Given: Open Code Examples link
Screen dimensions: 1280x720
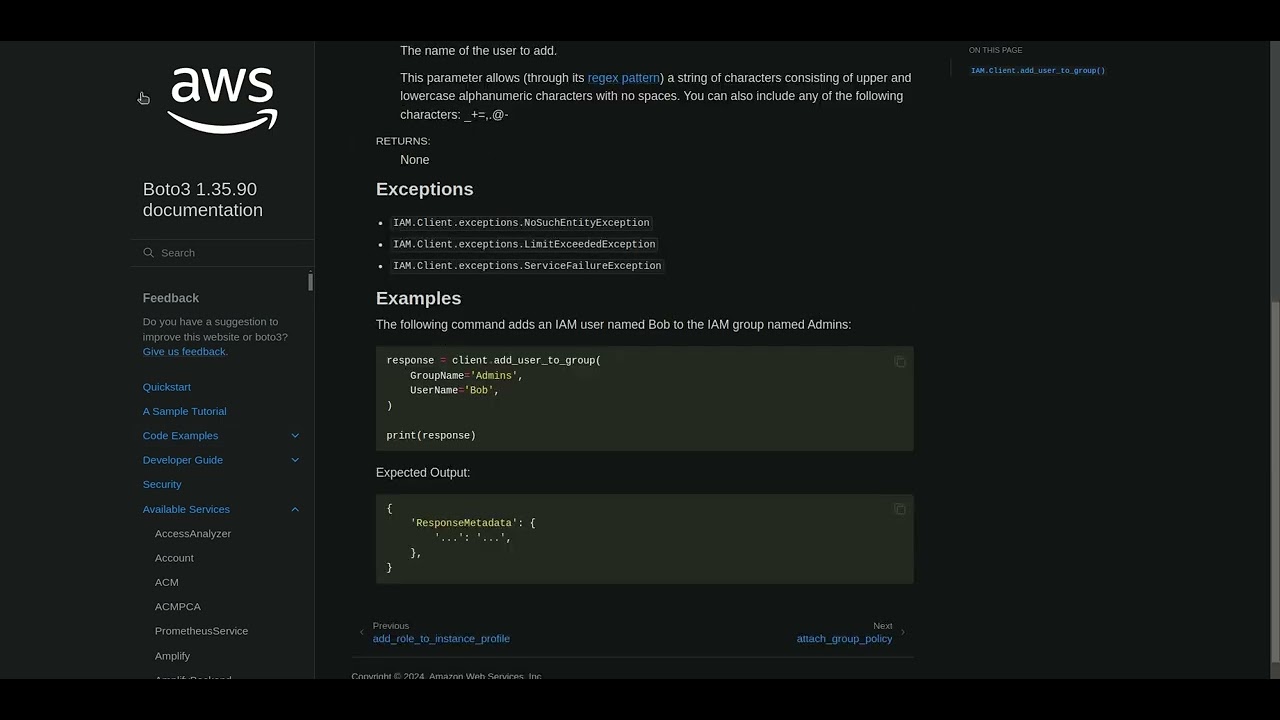Looking at the screenshot, I should pos(180,436).
